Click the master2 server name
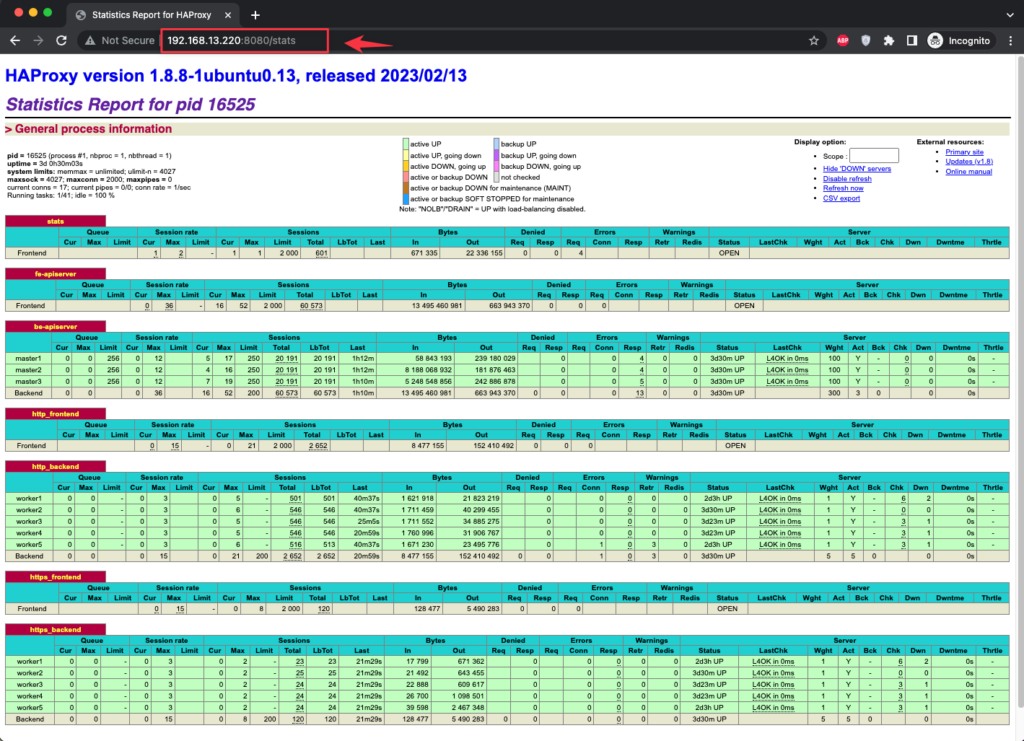Screen dimensions: 1024x741 point(29,370)
